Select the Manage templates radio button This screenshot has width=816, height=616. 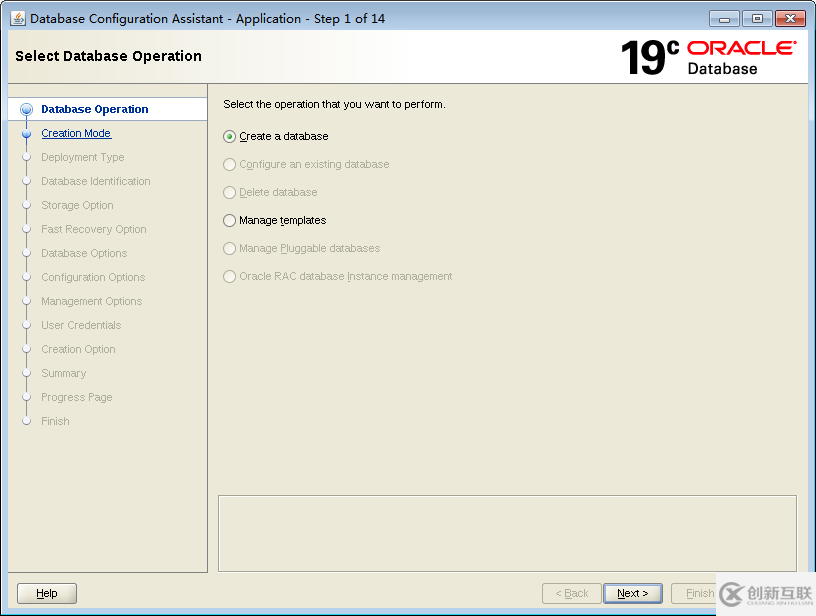coord(230,221)
